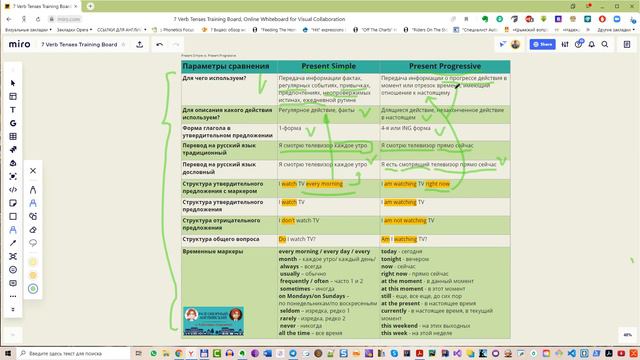This screenshot has width=640, height=360.
Task: Select the Sticky note tool
Action: pyautogui.click(x=13, y=203)
